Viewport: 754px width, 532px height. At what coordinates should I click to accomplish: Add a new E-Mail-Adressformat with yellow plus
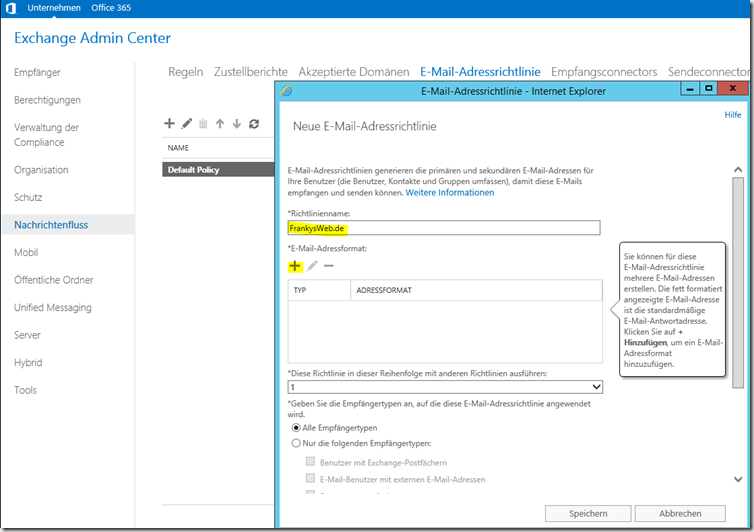(x=295, y=266)
